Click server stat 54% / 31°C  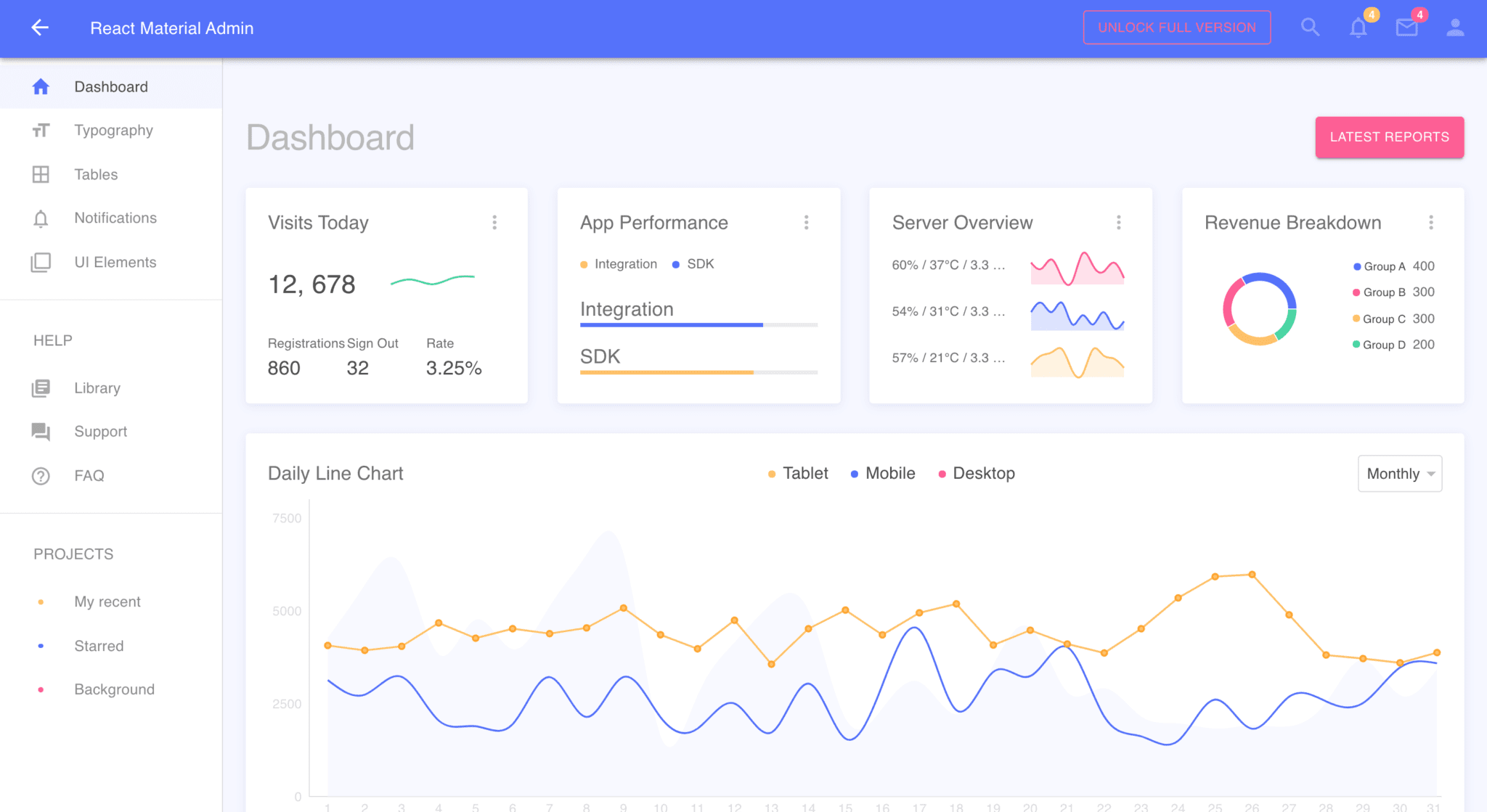[x=948, y=311]
